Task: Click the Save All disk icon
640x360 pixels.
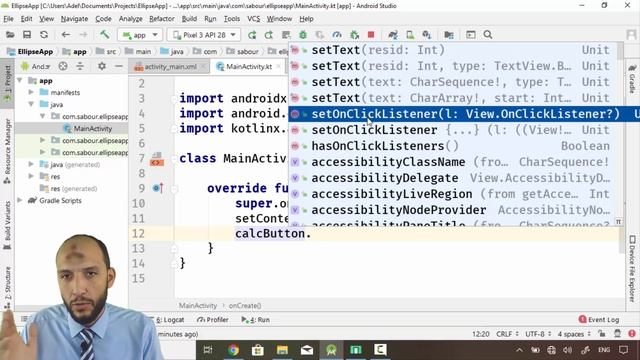Action: tap(27, 35)
